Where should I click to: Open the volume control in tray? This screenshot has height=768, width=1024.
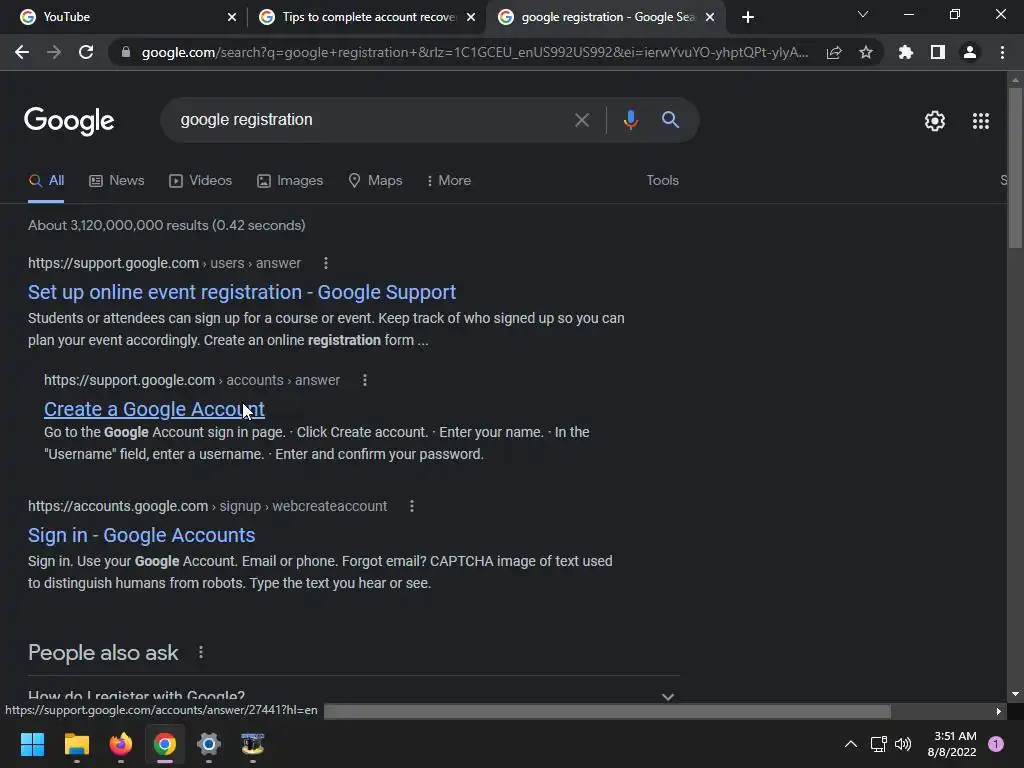click(903, 744)
